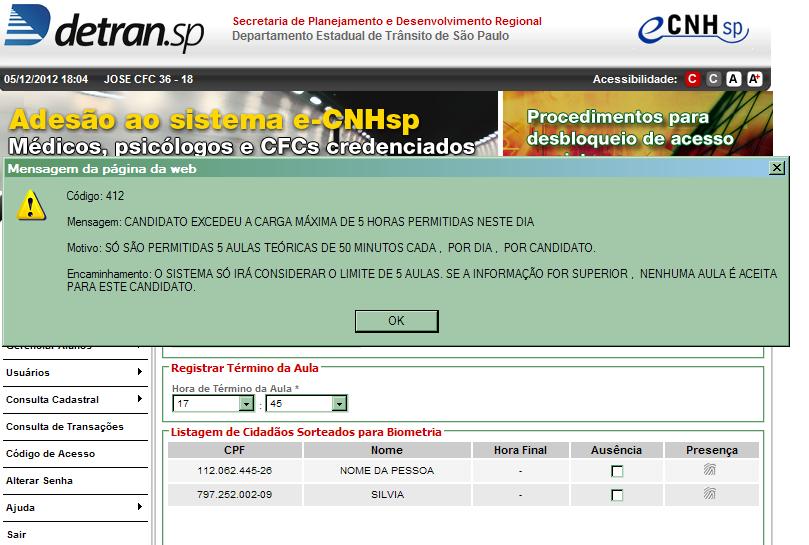The width and height of the screenshot is (809, 545).
Task: Click the JOSE CFC 36 - 18 user label
Action: click(149, 79)
